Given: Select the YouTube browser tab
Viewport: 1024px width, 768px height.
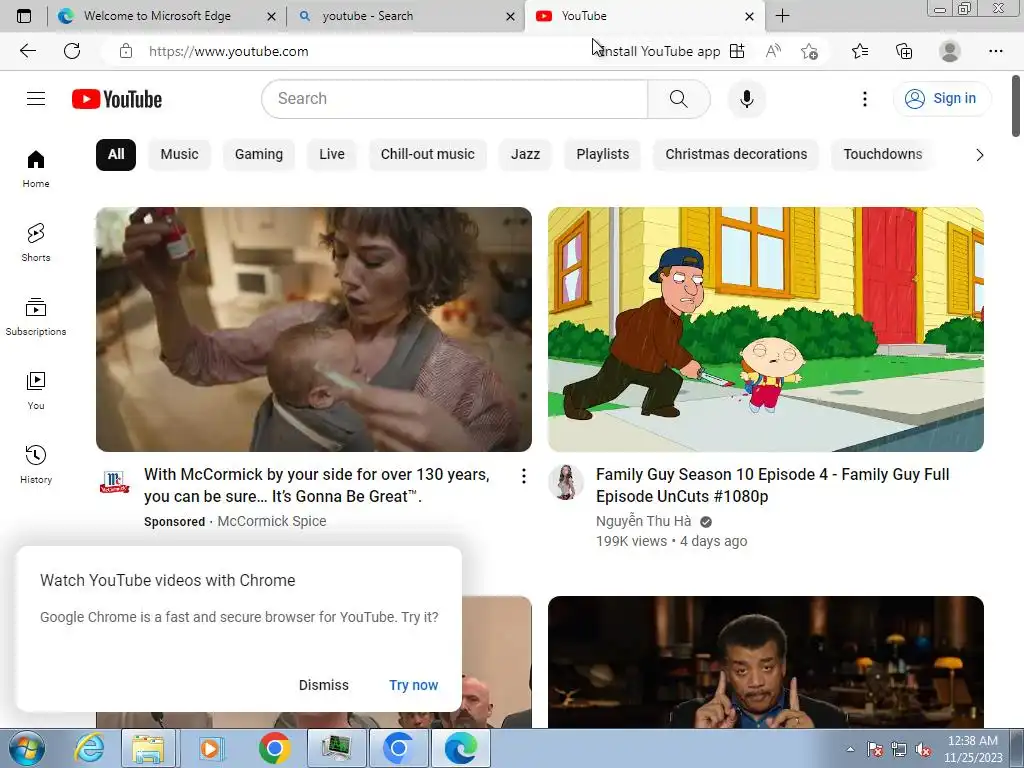Looking at the screenshot, I should (x=643, y=16).
